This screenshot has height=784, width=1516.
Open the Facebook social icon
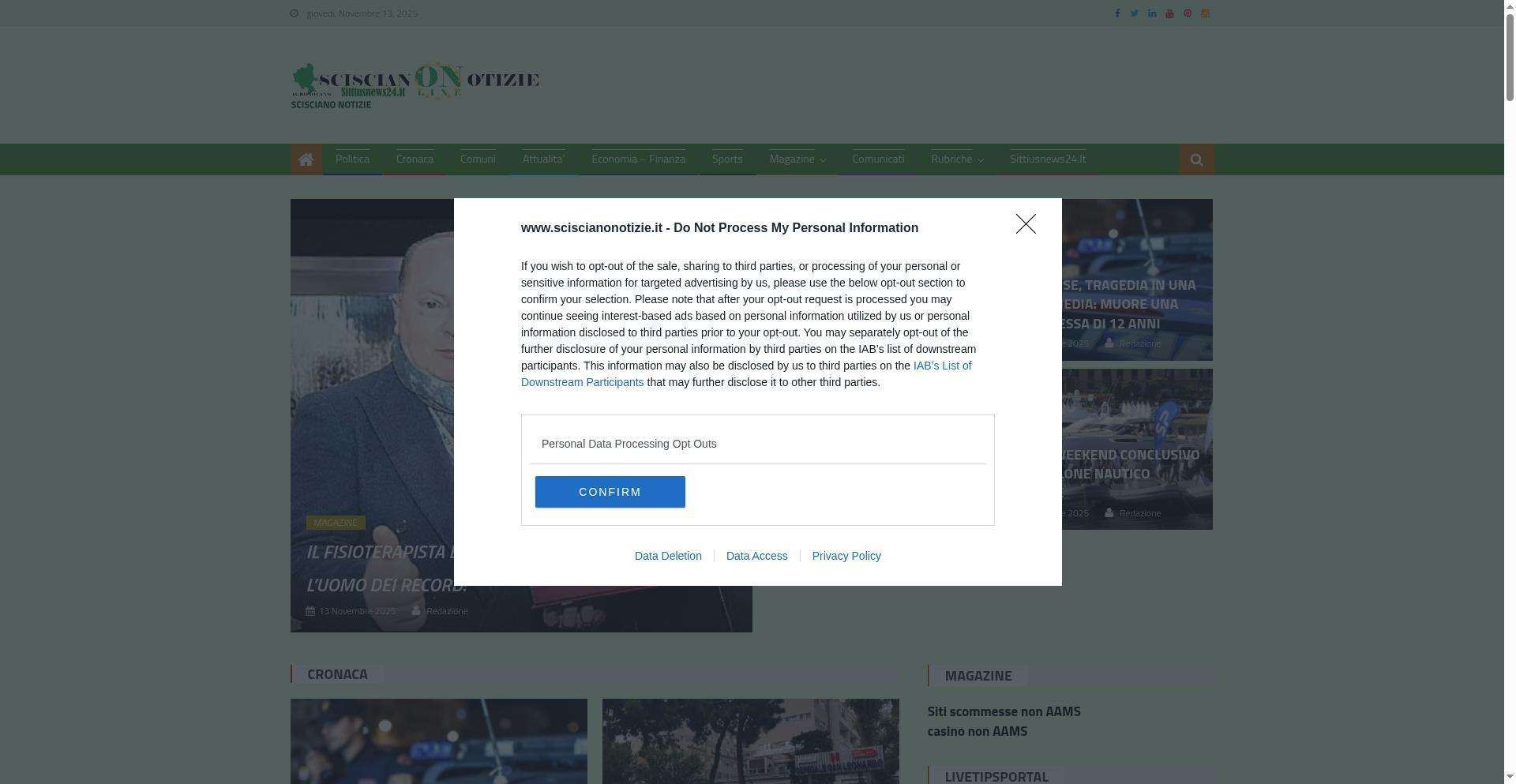(x=1116, y=13)
